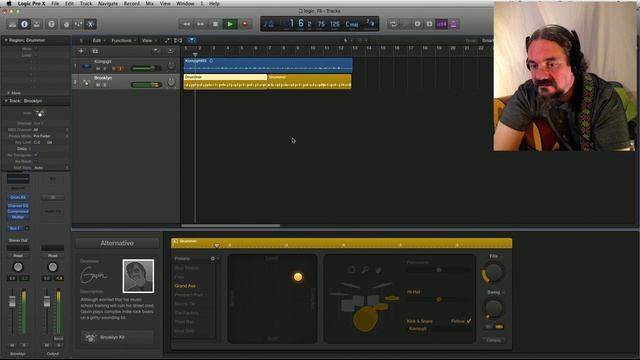Click the Channel EQ plugin slot
The height and width of the screenshot is (360, 640).
(18, 206)
